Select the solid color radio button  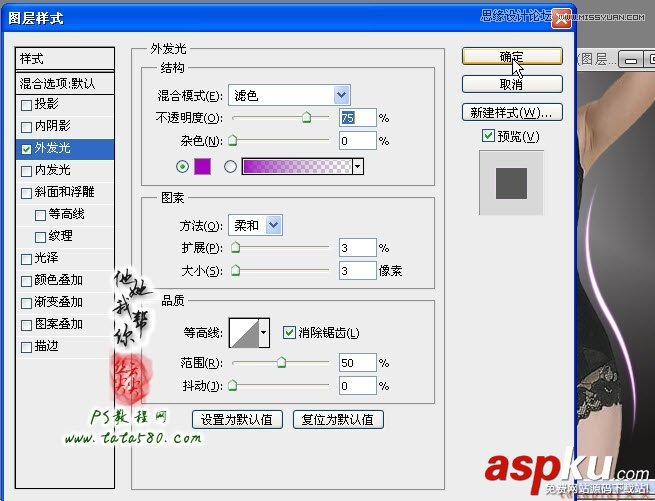coord(182,167)
